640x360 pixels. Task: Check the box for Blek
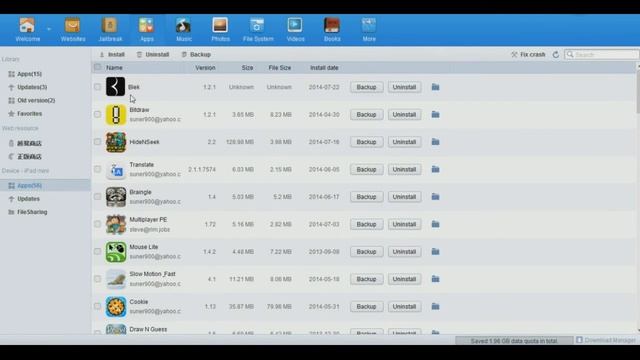point(97,87)
